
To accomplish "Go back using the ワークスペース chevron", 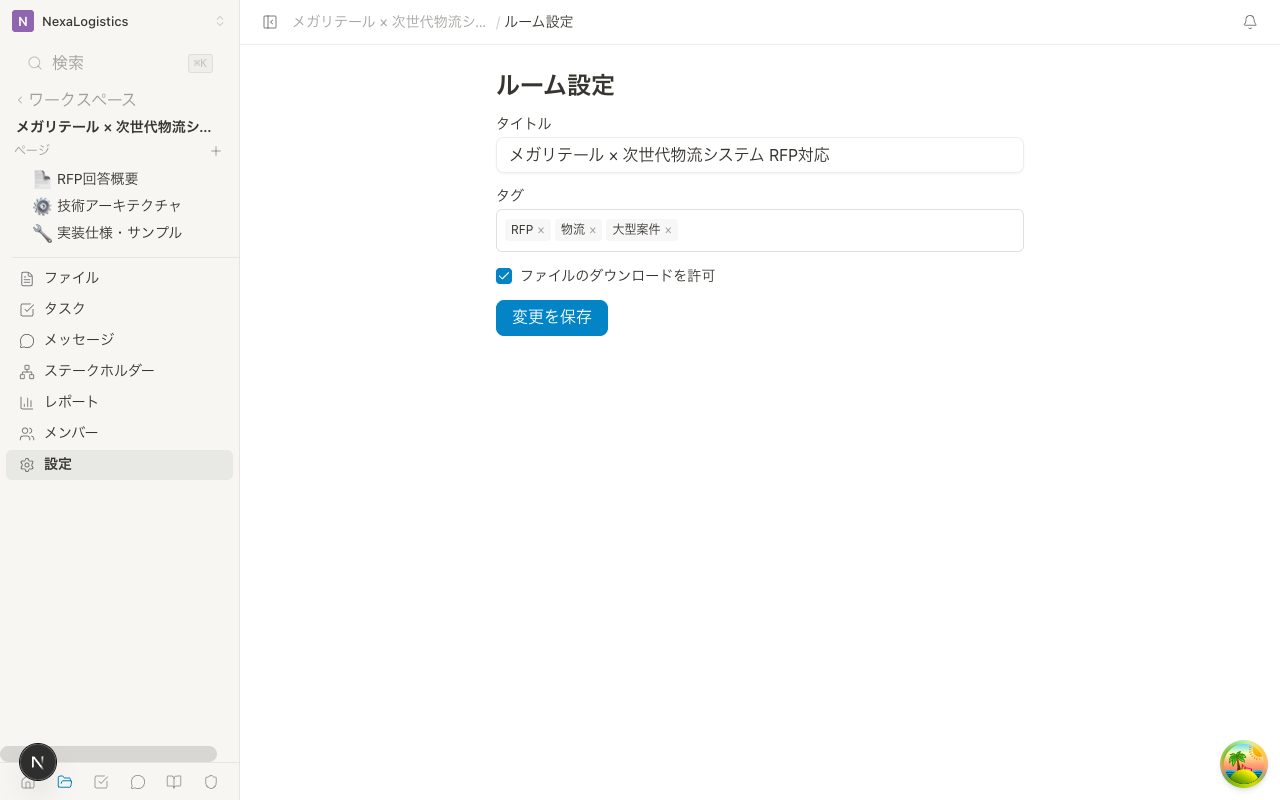I will point(18,99).
